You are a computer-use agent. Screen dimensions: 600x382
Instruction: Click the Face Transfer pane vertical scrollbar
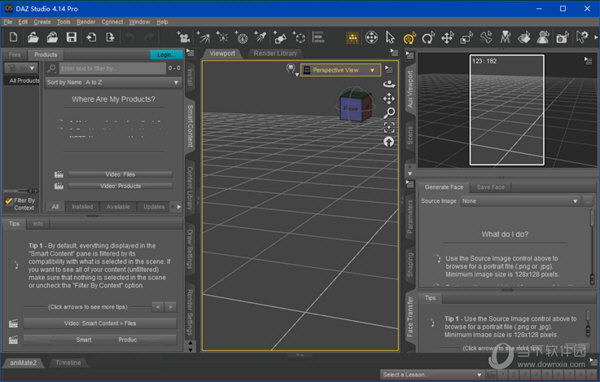click(592, 247)
